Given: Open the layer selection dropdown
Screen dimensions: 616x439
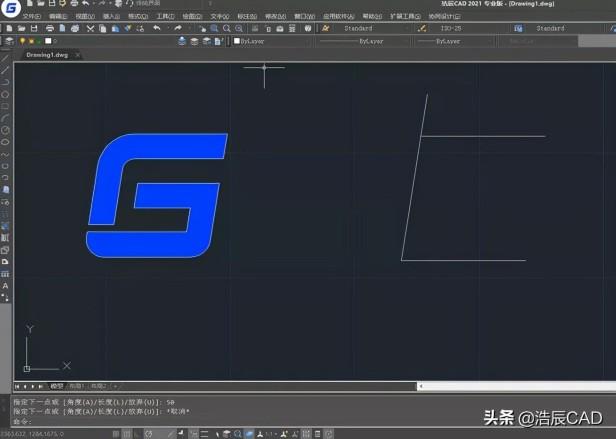Looking at the screenshot, I should click(x=96, y=41).
